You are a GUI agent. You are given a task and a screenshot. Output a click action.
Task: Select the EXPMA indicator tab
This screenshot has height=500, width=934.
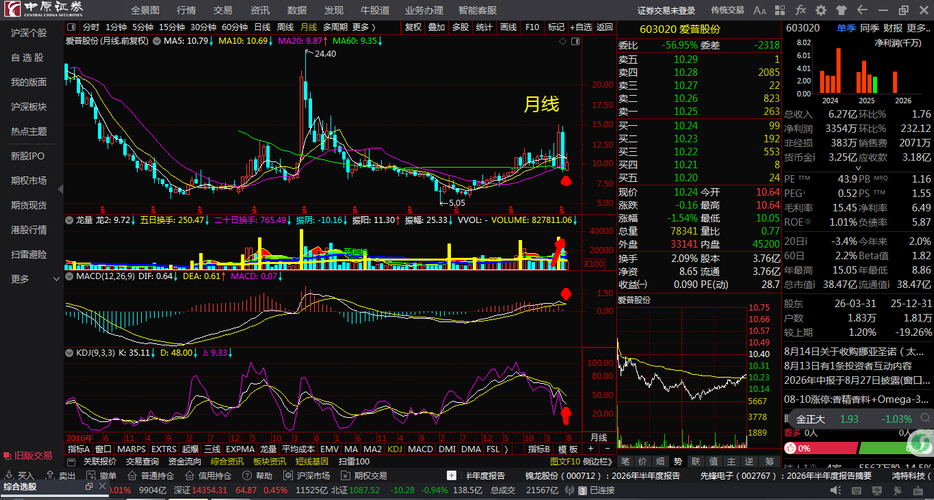click(240, 449)
